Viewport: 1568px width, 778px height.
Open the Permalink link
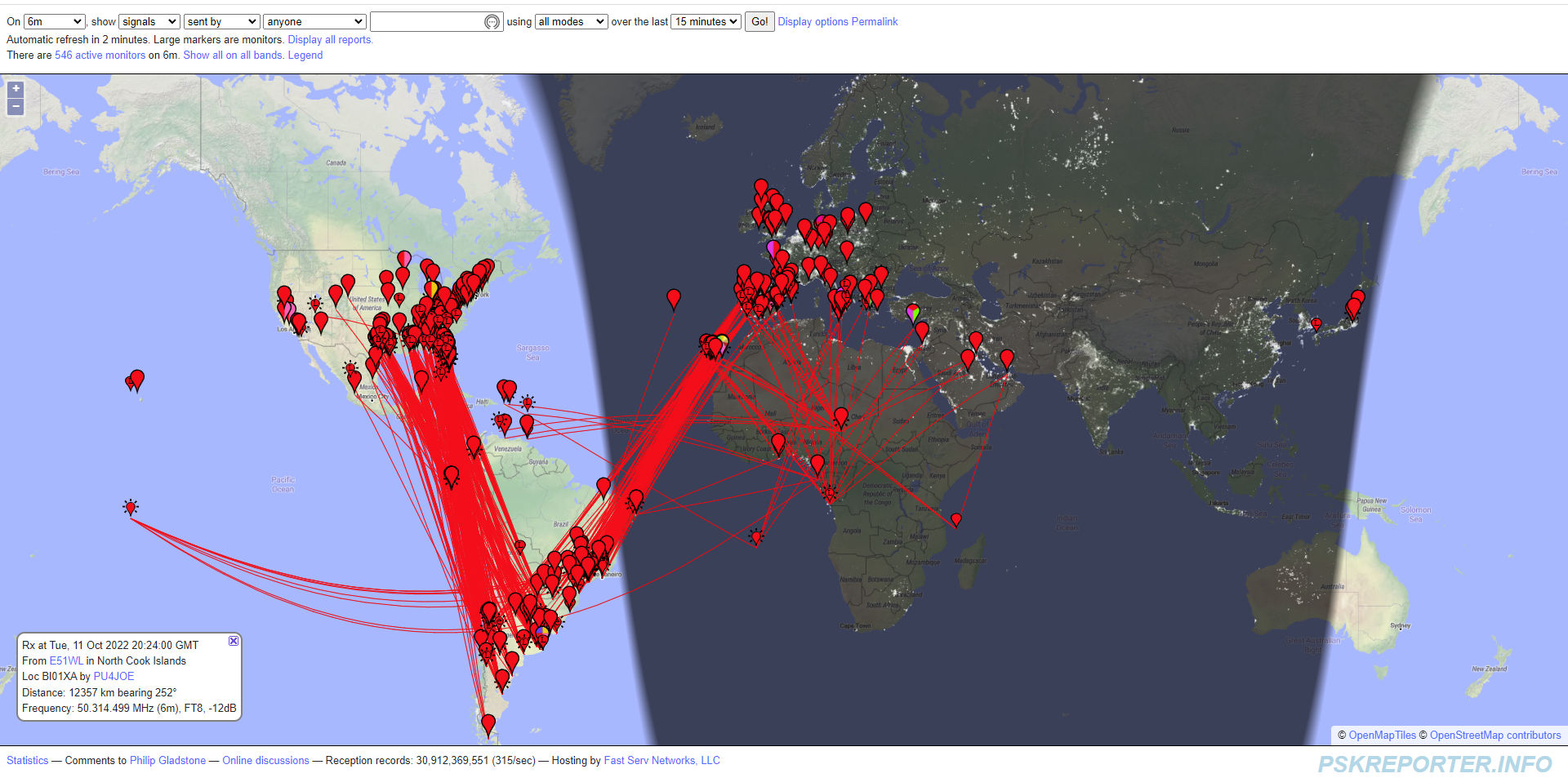[875, 22]
